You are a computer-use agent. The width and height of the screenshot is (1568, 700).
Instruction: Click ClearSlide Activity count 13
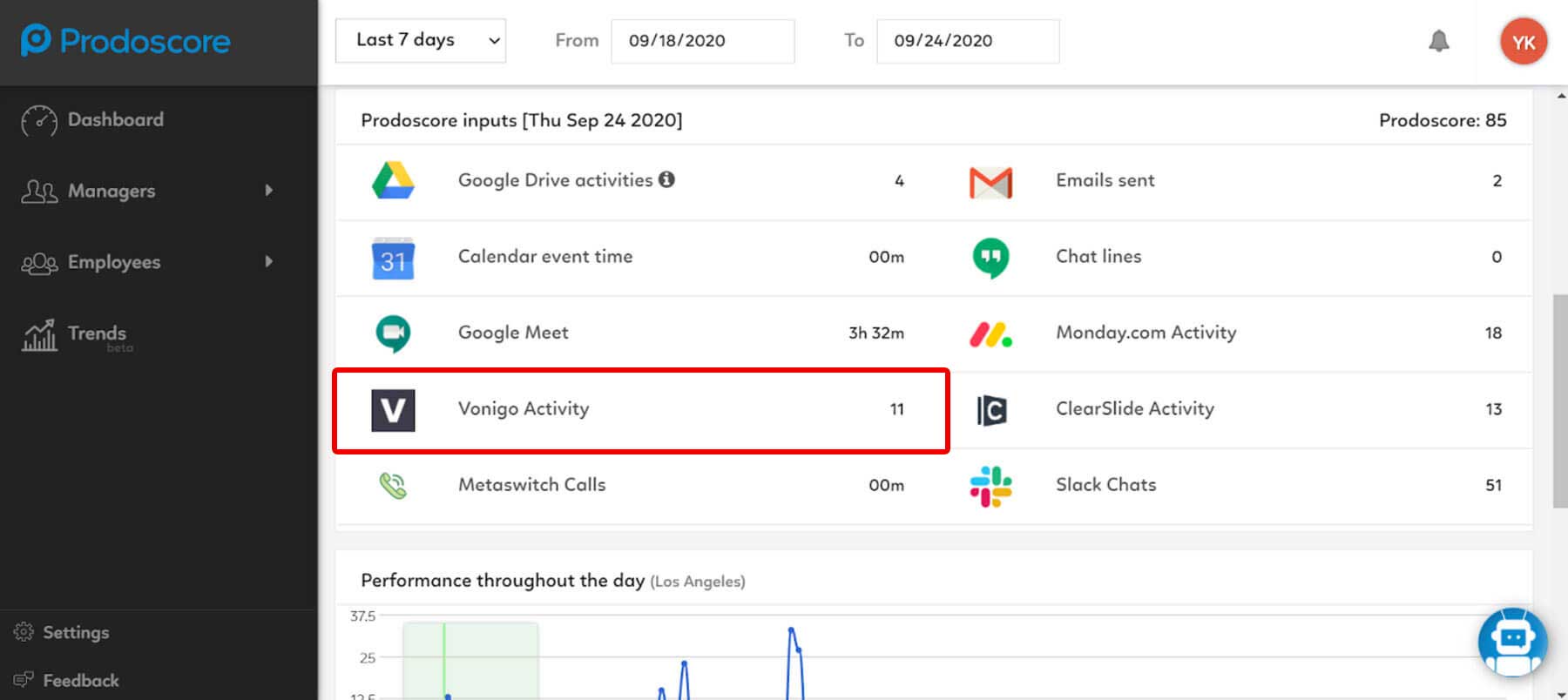(1493, 409)
